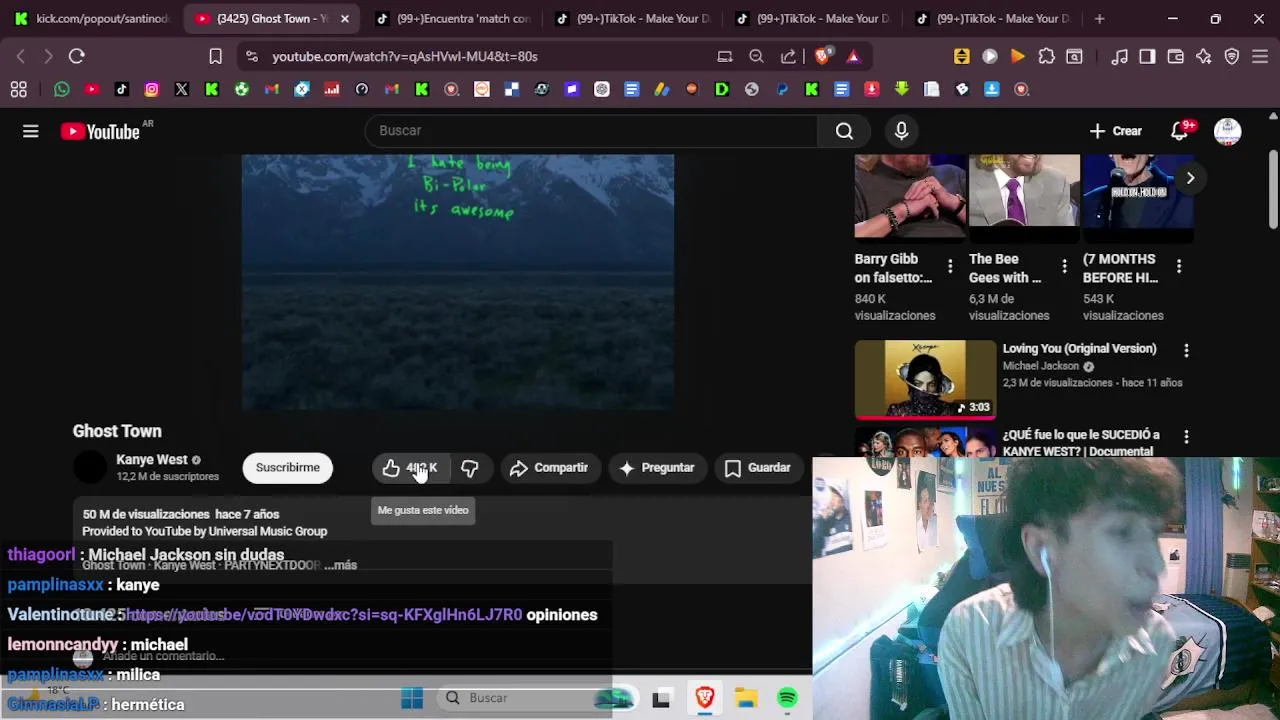Go to YouTube home via the logo
1280x720 pixels.
tap(100, 131)
